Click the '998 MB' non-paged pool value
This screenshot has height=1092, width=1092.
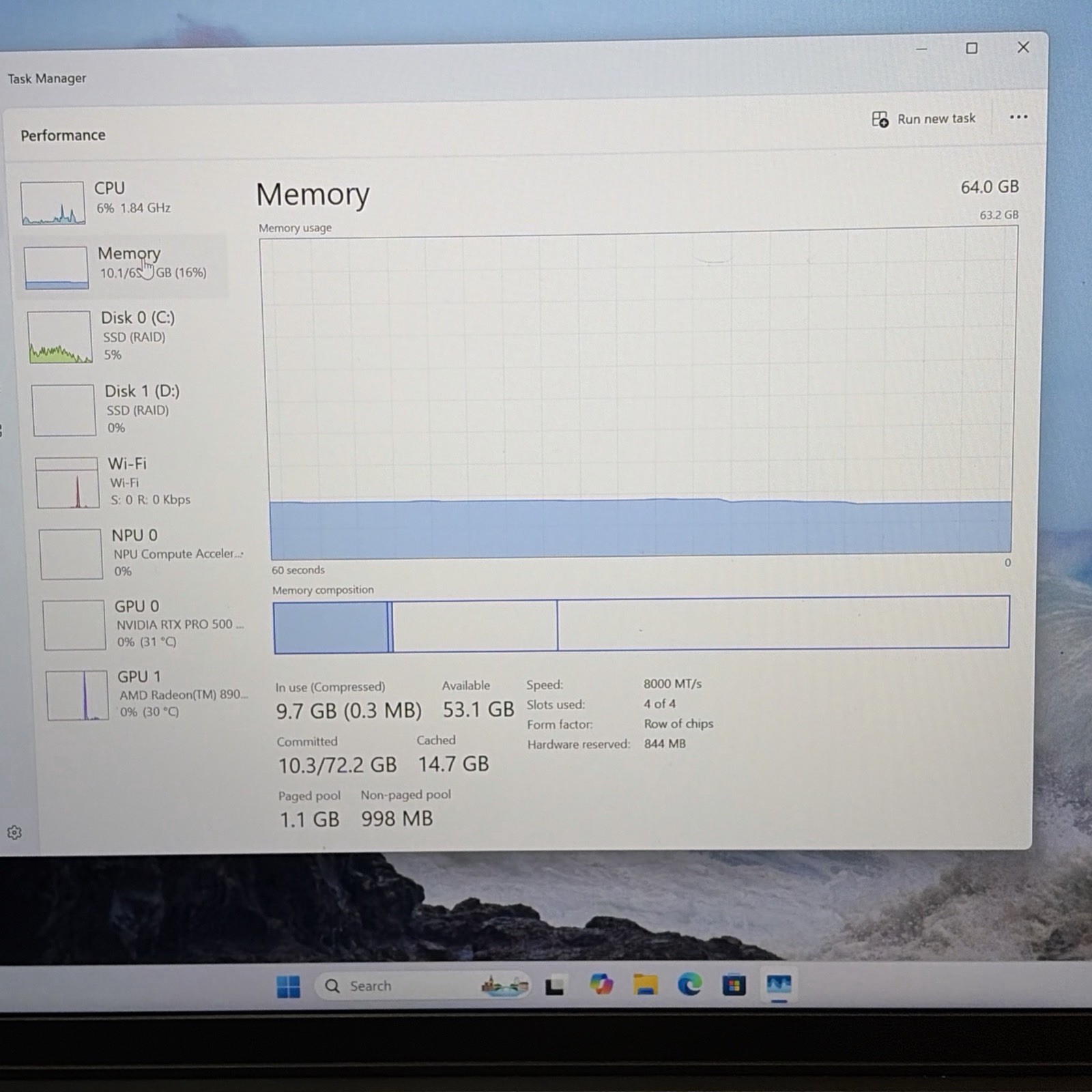click(397, 819)
